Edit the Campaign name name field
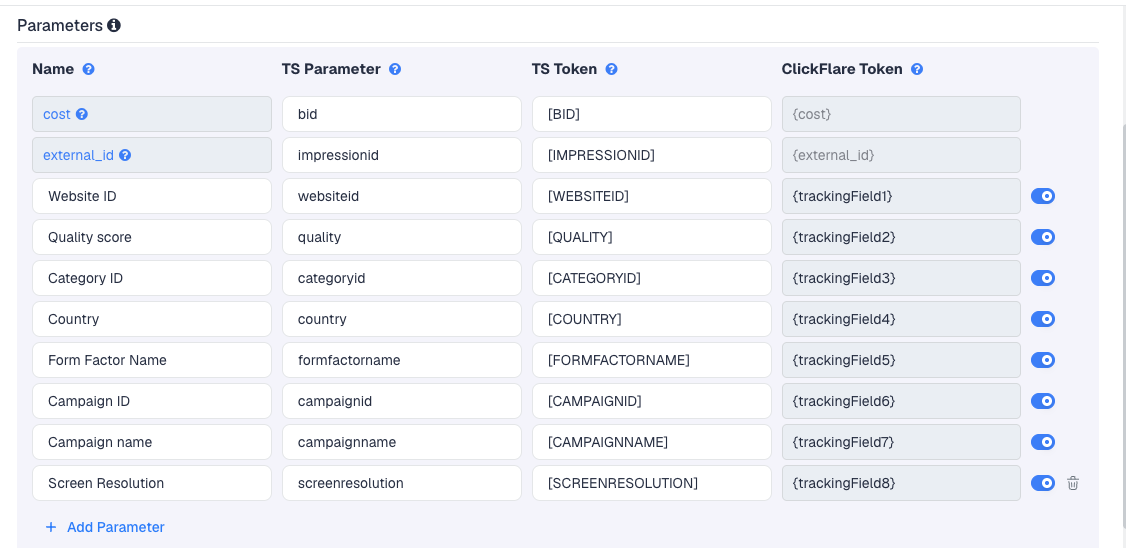Screen dimensions: 1126x548 tap(152, 442)
